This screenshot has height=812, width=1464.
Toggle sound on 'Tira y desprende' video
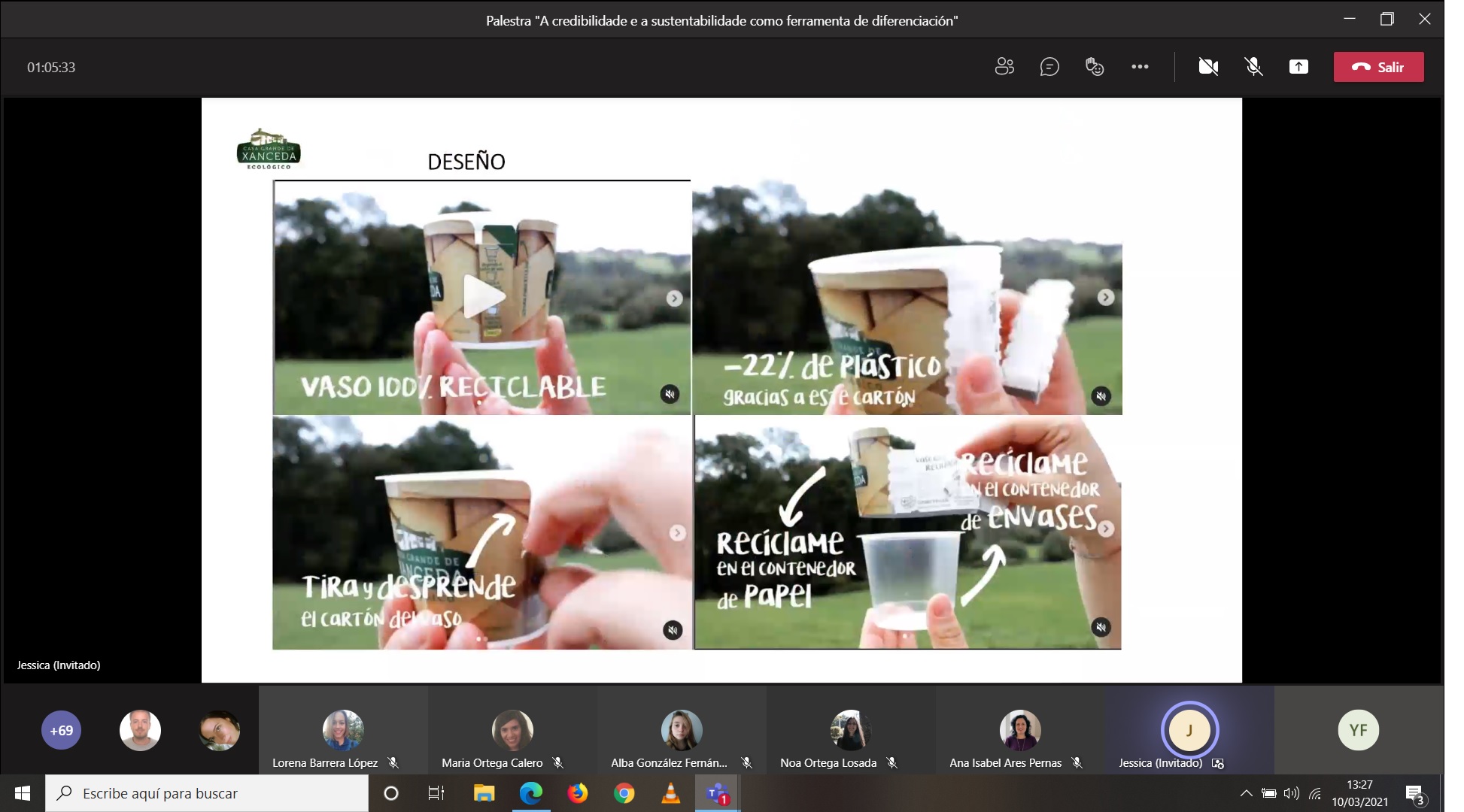coord(673,630)
